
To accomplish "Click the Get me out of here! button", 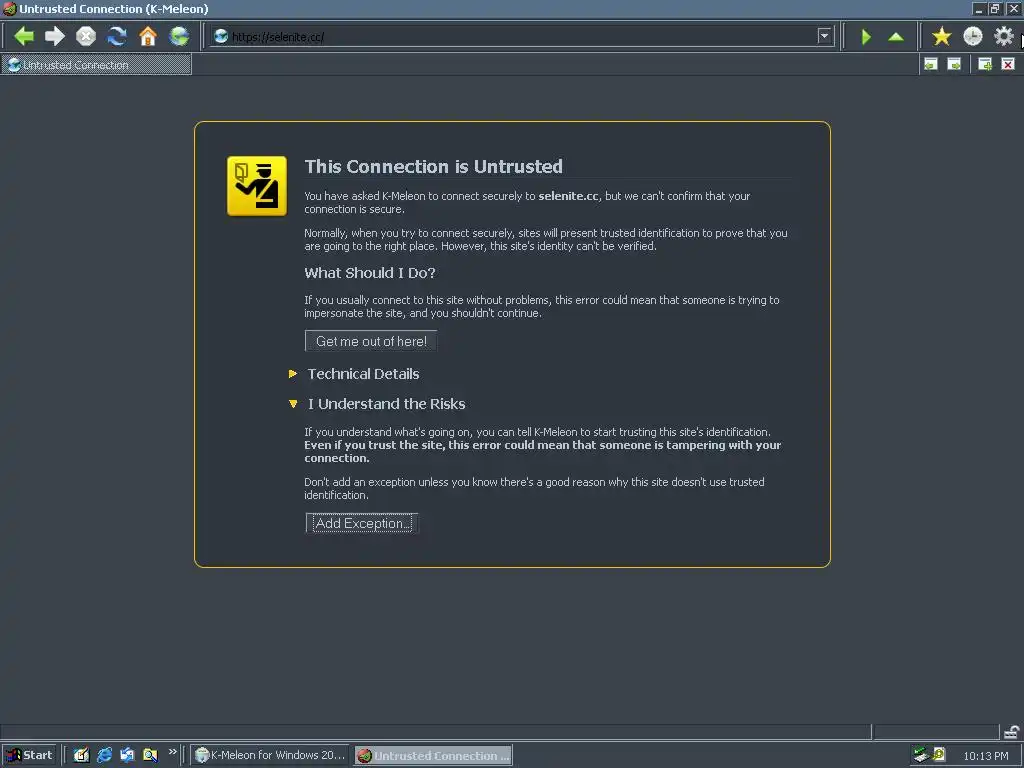I will [x=371, y=341].
